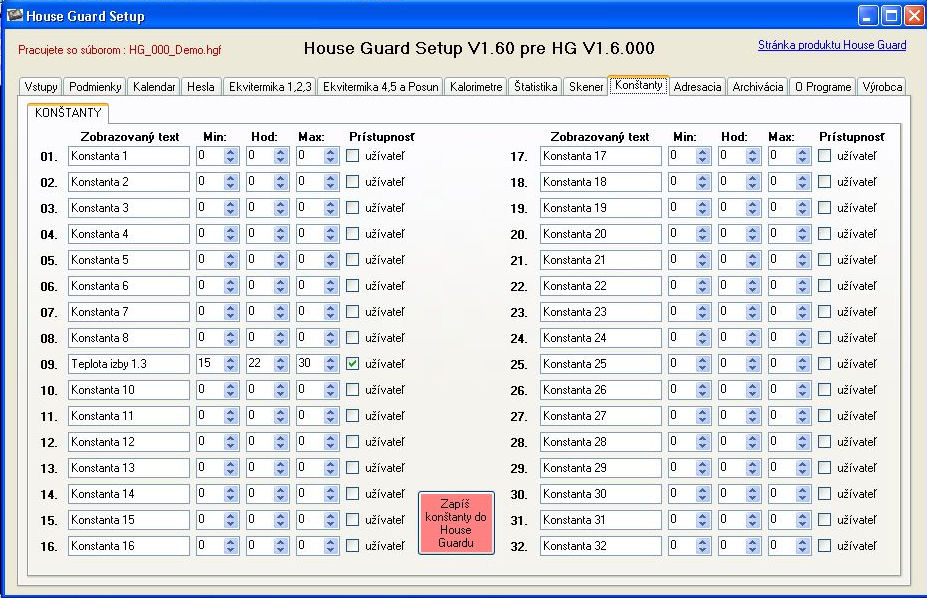
Task: Open the Skener tab
Action: click(586, 87)
